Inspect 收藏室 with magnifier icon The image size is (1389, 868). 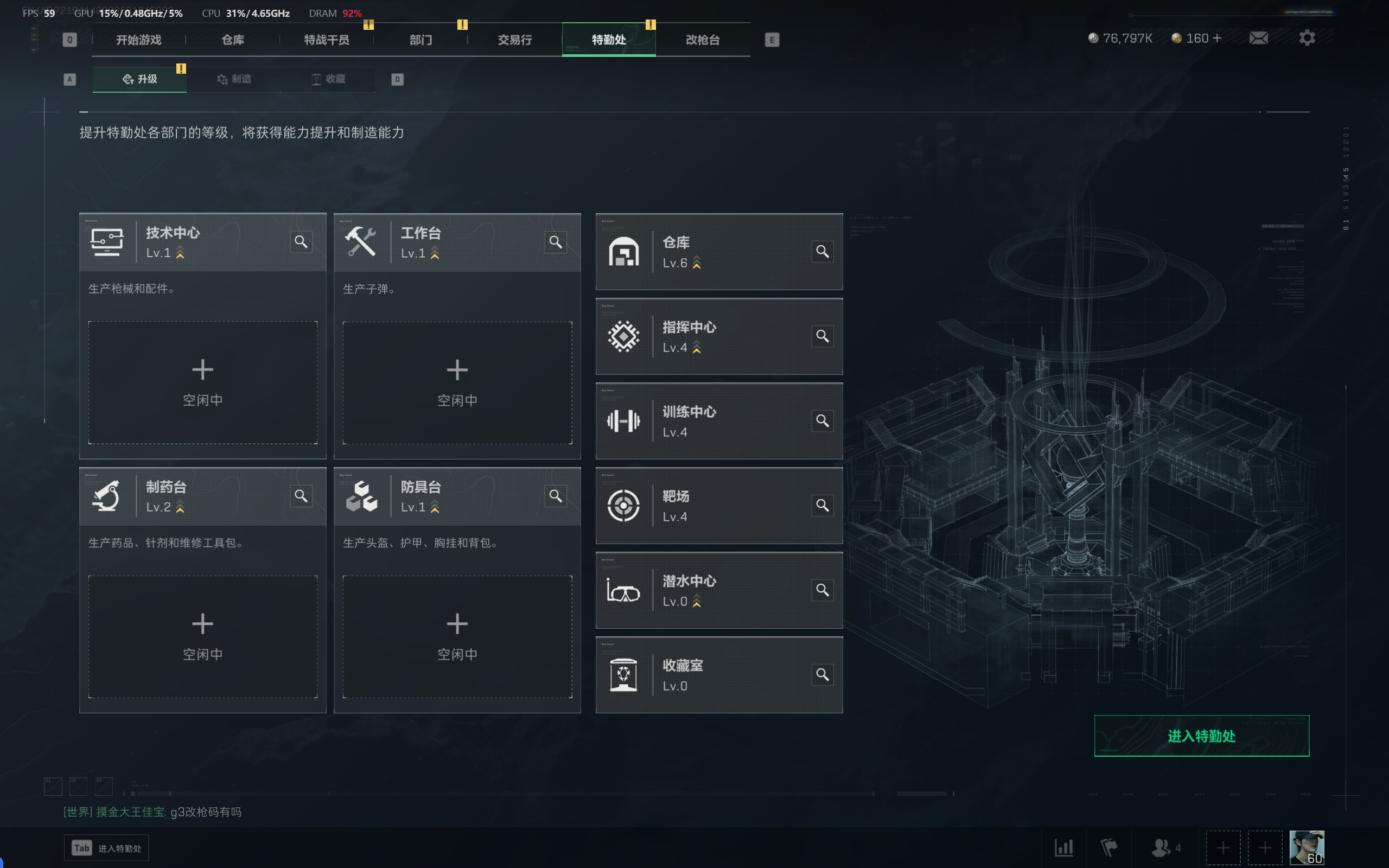point(823,674)
